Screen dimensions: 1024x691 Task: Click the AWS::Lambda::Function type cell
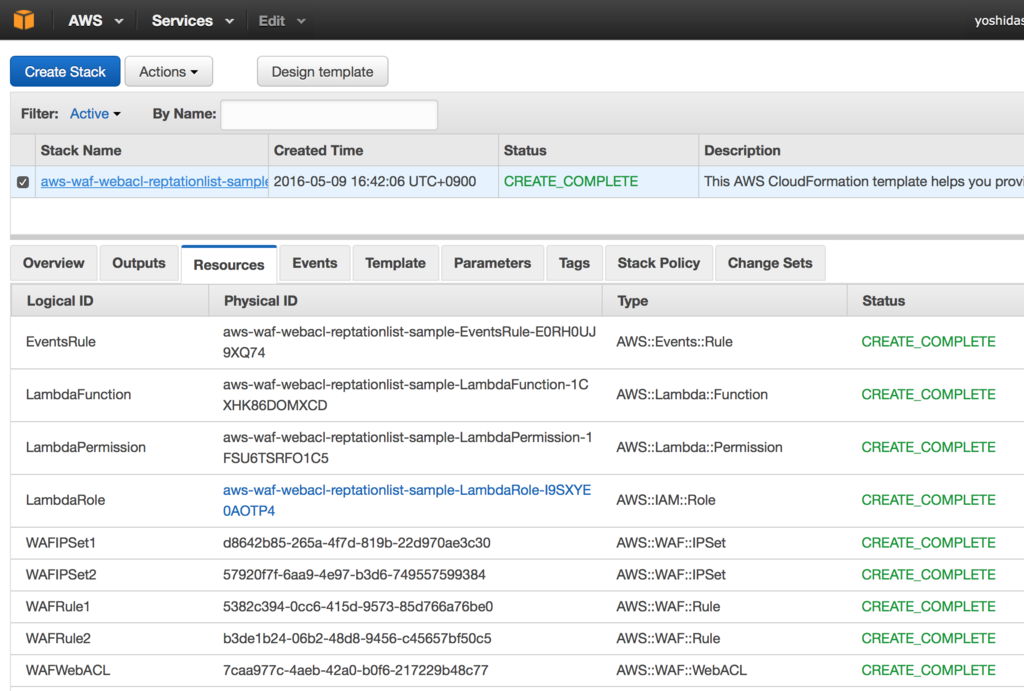pyautogui.click(x=692, y=394)
